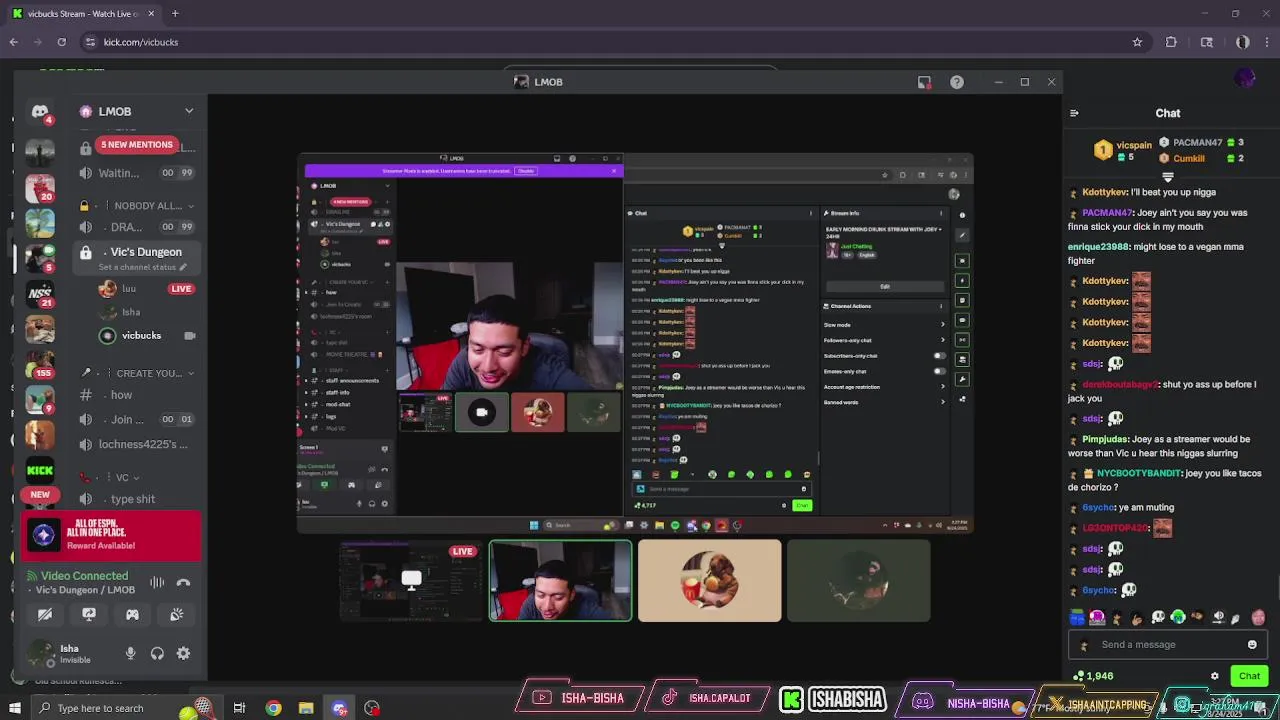
Task: Mute the microphone in Discord user panel
Action: [x=130, y=653]
